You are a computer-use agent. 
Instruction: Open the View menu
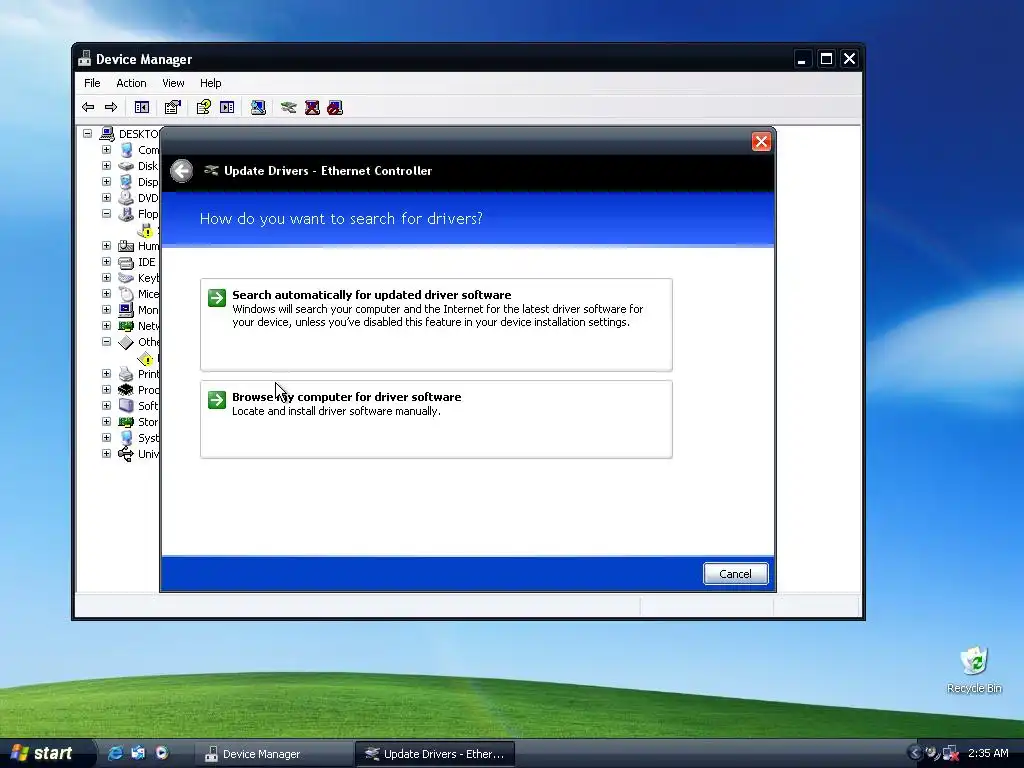click(173, 83)
